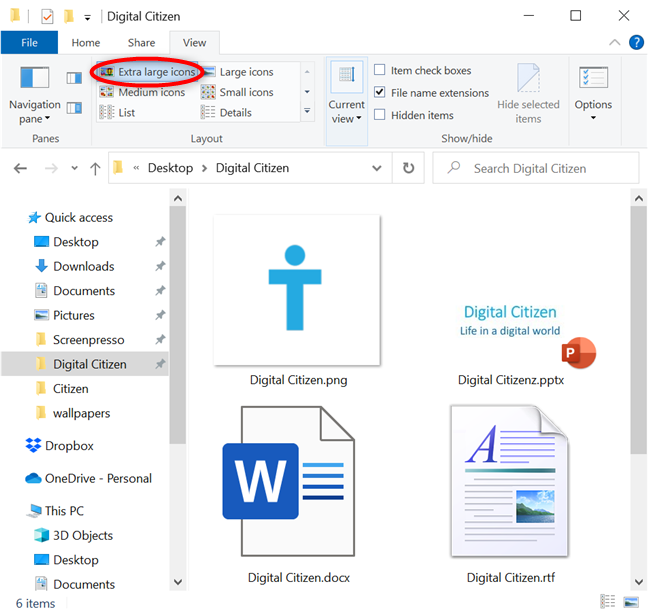The image size is (648, 615).
Task: Toggle the Details pane icon
Action: pyautogui.click(x=74, y=108)
